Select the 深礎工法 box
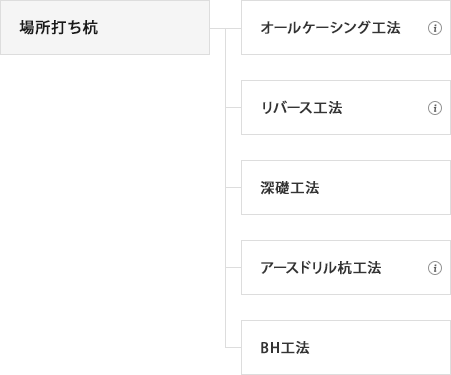Viewport: 451px width, 375px height. pyautogui.click(x=346, y=187)
